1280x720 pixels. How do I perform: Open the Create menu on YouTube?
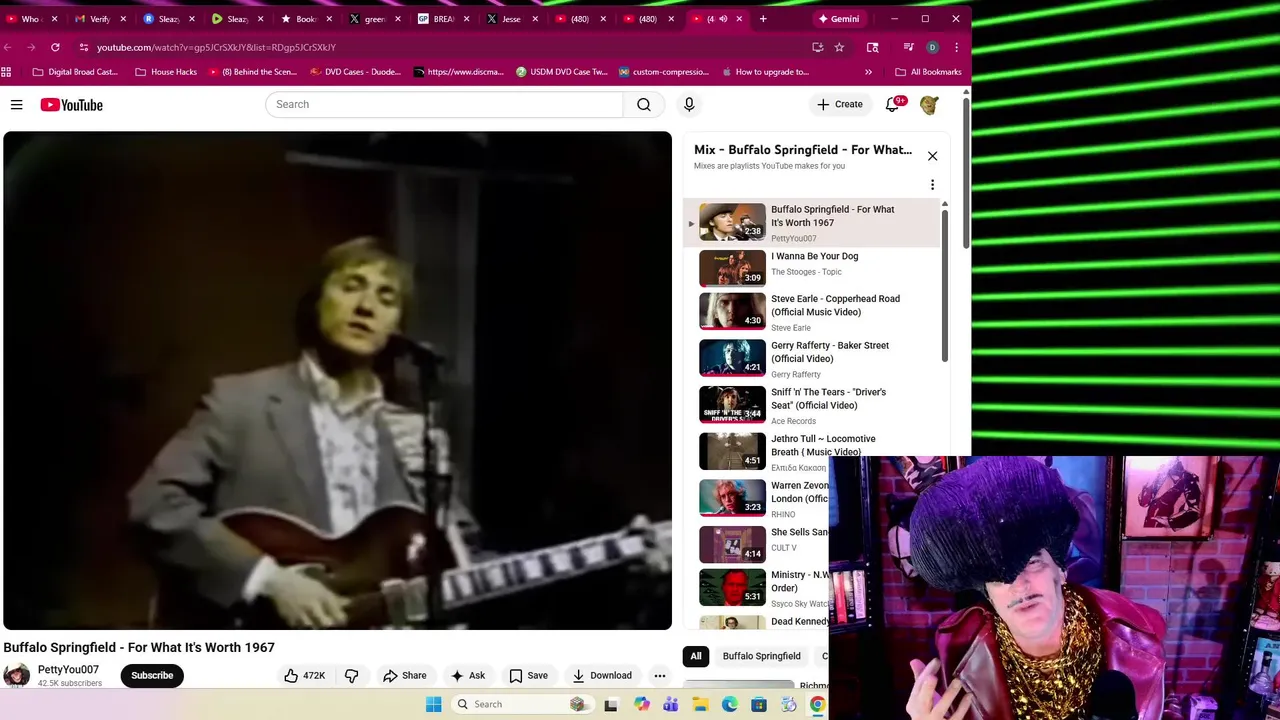pyautogui.click(x=839, y=105)
